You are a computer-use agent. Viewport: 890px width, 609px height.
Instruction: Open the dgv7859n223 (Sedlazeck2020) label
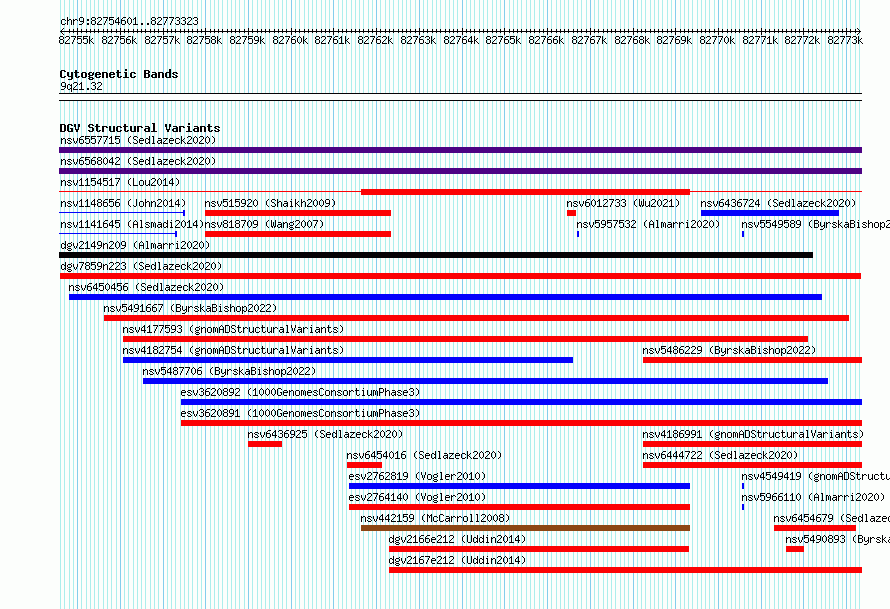[141, 266]
